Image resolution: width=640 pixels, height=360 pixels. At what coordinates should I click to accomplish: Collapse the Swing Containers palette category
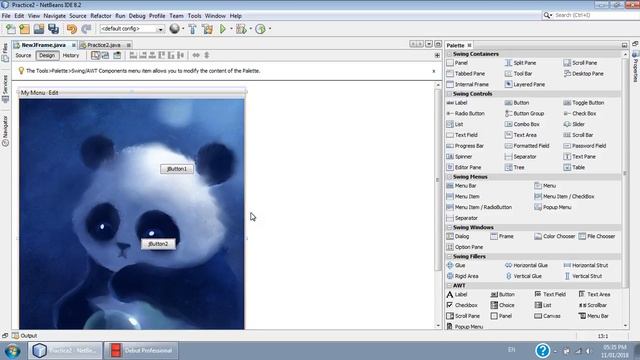(449, 54)
